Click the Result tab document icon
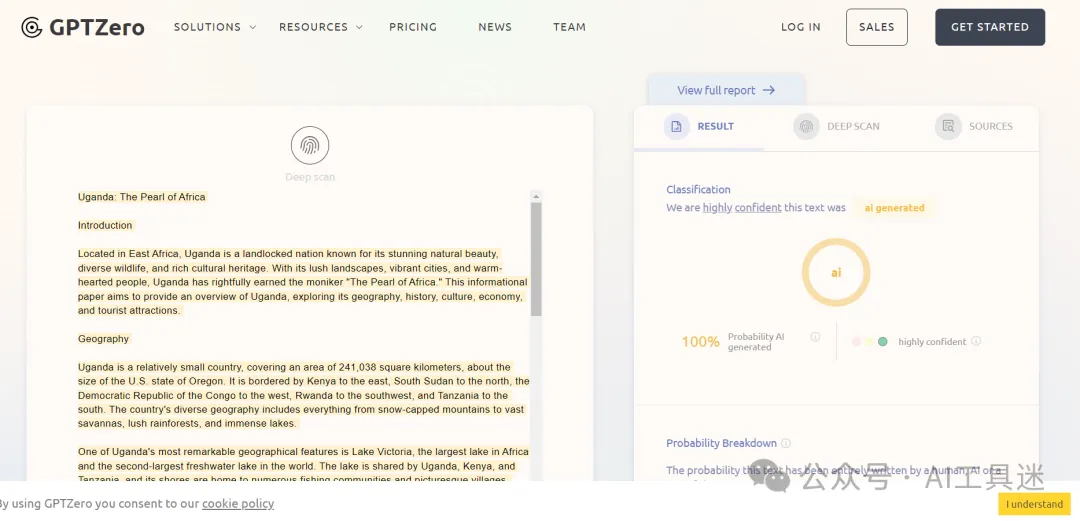This screenshot has width=1080, height=521. pos(677,127)
